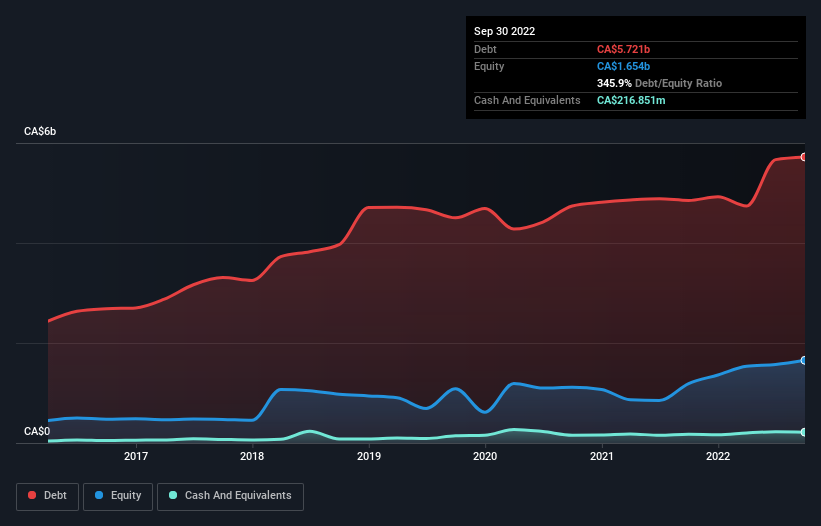821x526 pixels.
Task: Toggle Cash And Equivalents legend button
Action: (230, 496)
